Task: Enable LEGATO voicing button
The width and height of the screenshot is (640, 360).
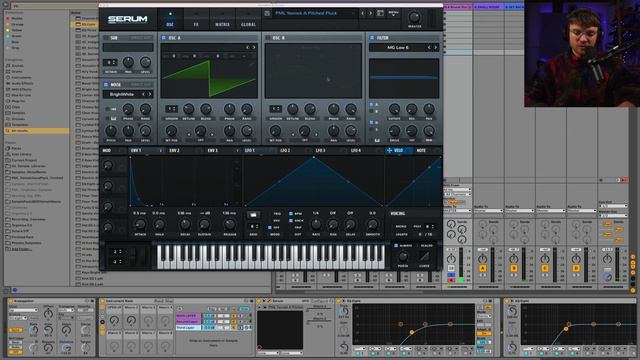Action: (402, 234)
